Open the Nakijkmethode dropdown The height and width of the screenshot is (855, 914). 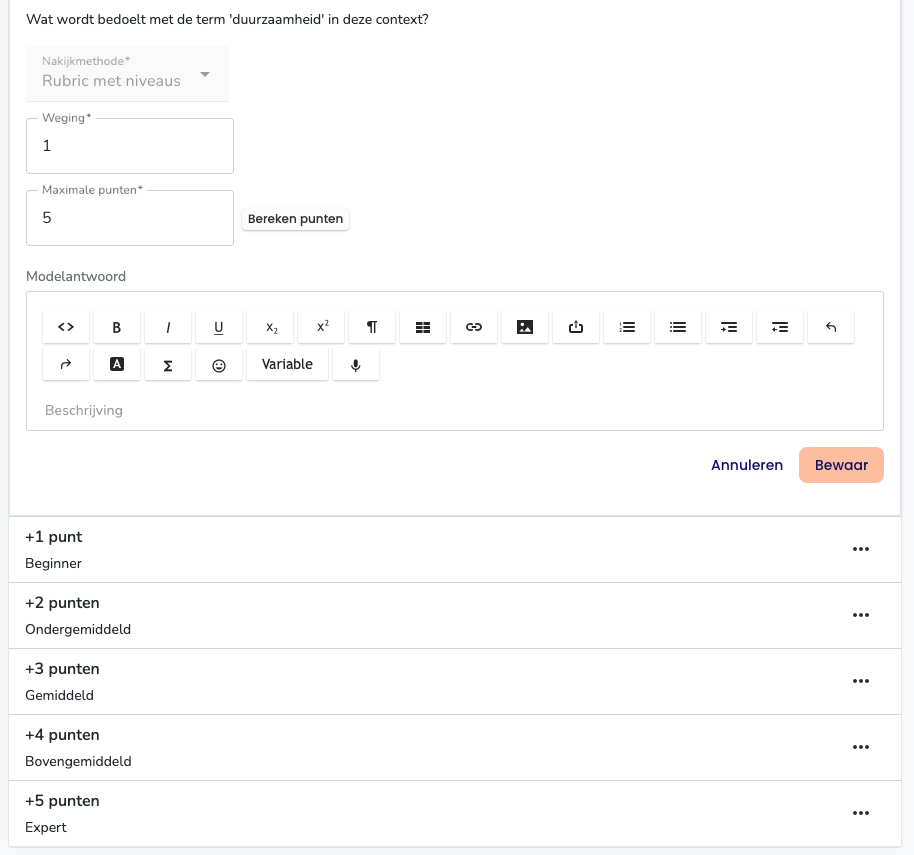click(x=128, y=74)
